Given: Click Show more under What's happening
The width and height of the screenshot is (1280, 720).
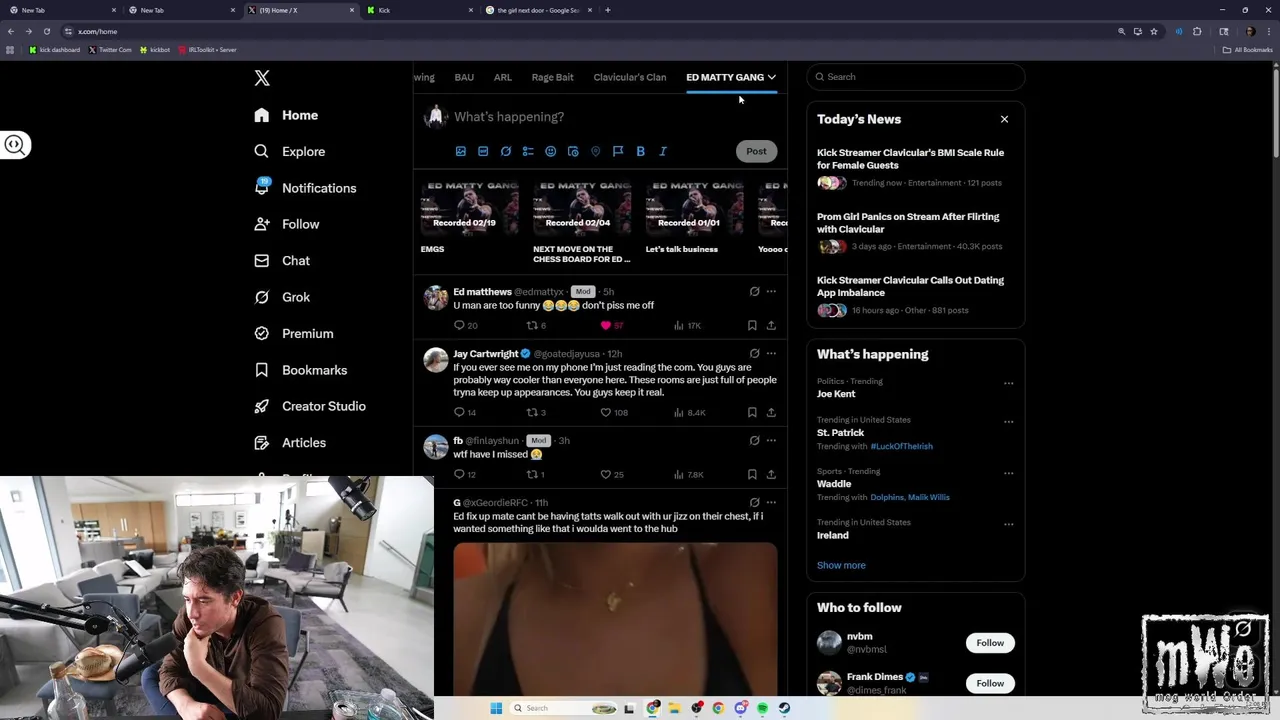Looking at the screenshot, I should click(x=841, y=565).
